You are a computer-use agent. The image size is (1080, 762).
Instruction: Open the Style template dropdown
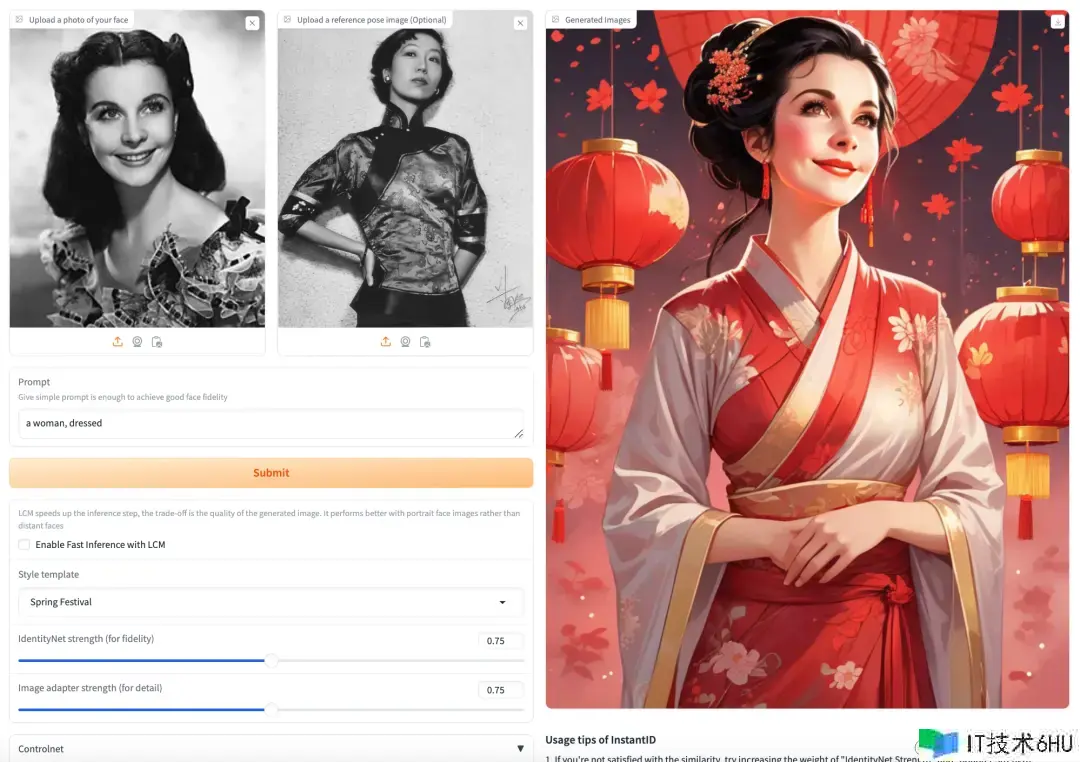point(271,602)
